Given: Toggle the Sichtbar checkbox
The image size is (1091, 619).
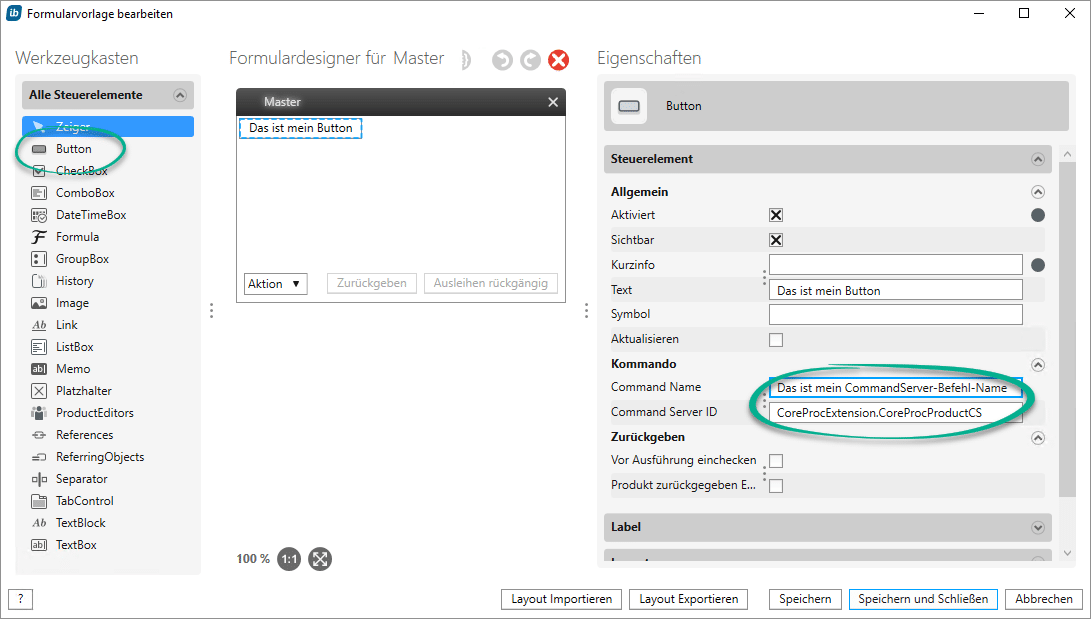Looking at the screenshot, I should click(x=776, y=240).
